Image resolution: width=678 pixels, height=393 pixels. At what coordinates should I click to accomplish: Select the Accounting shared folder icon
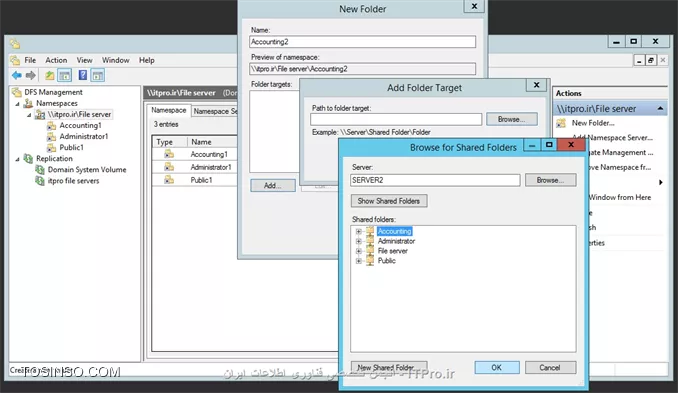[x=370, y=231]
